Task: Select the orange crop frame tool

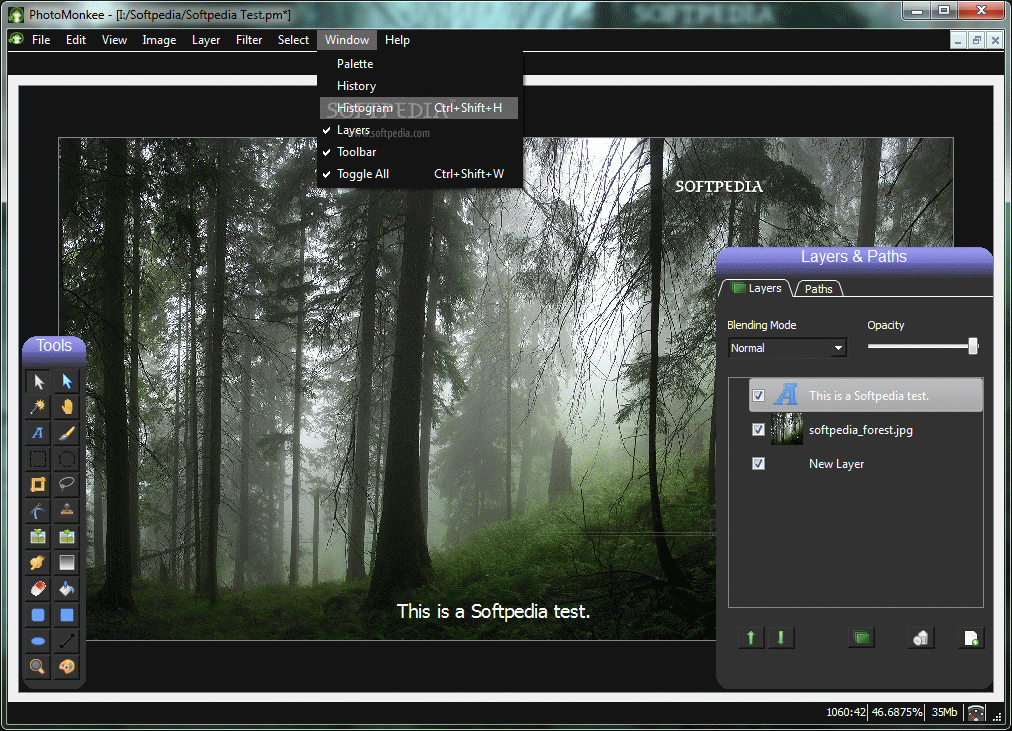Action: [x=38, y=485]
